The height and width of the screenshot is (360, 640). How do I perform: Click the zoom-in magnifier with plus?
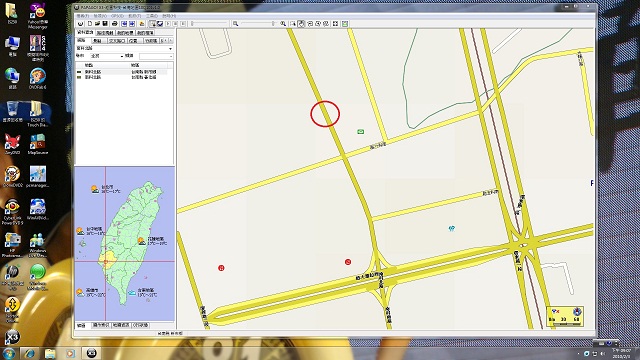[283, 24]
